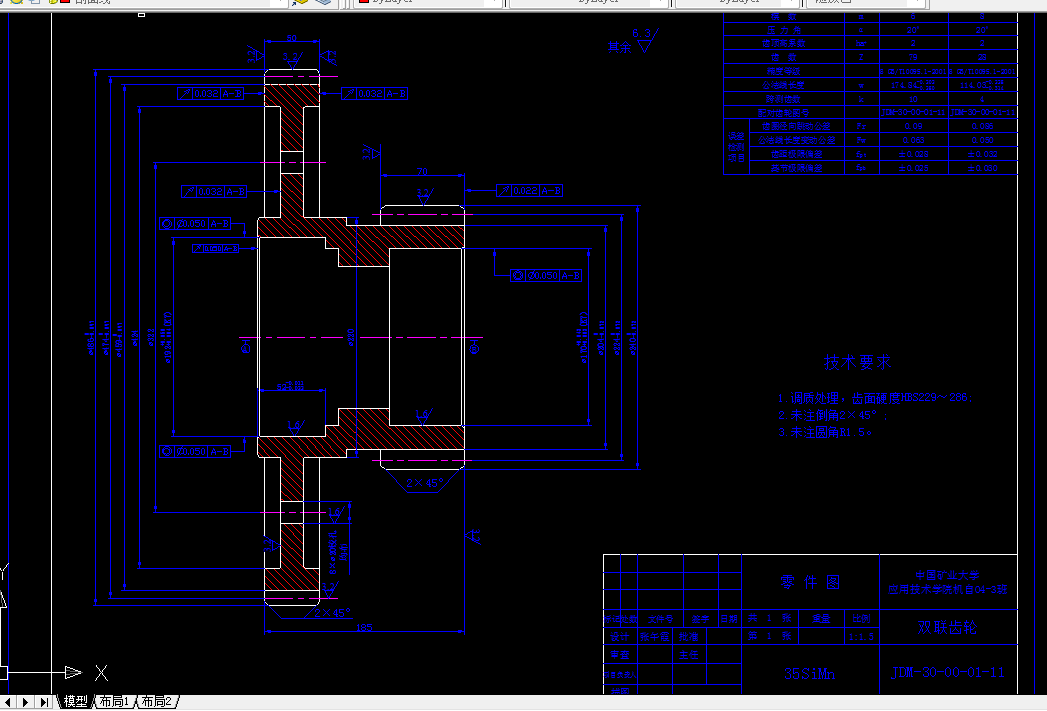Select the ±0.028 value in gear table

(913, 154)
